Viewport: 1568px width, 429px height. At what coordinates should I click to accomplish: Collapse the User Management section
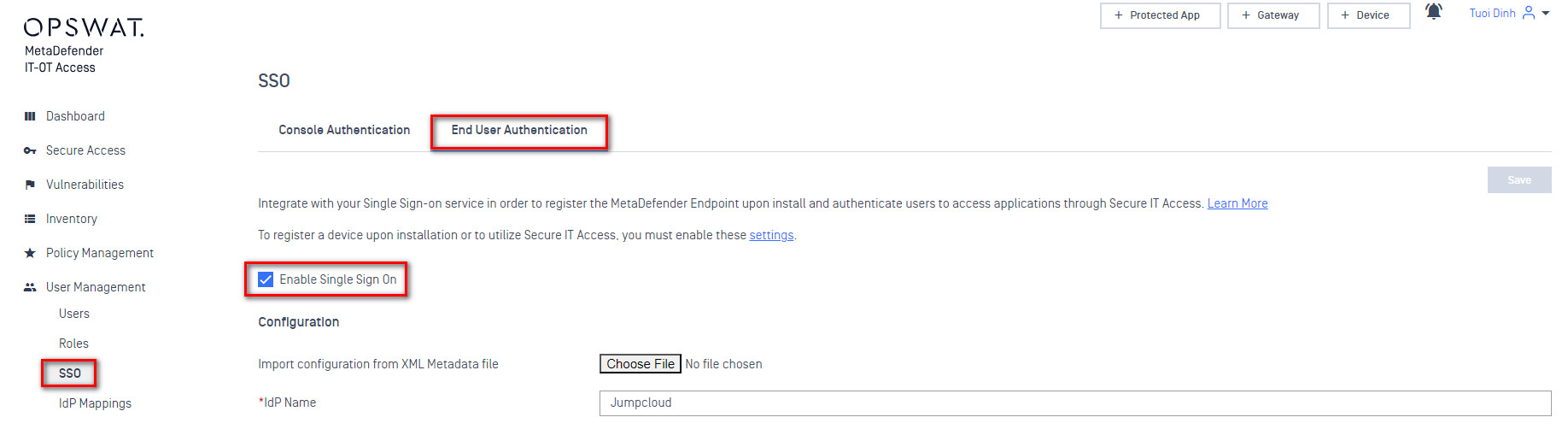tap(96, 287)
